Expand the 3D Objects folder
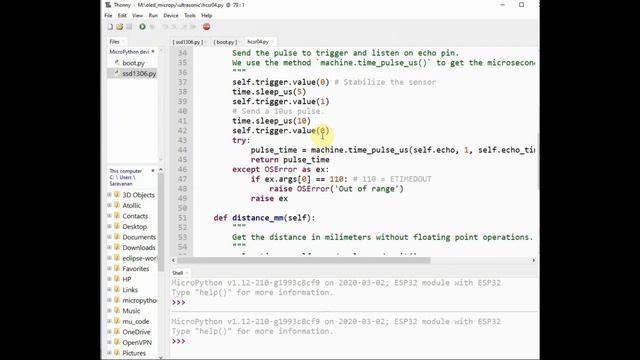Viewport: 640px width, 360px height. [x=109, y=195]
